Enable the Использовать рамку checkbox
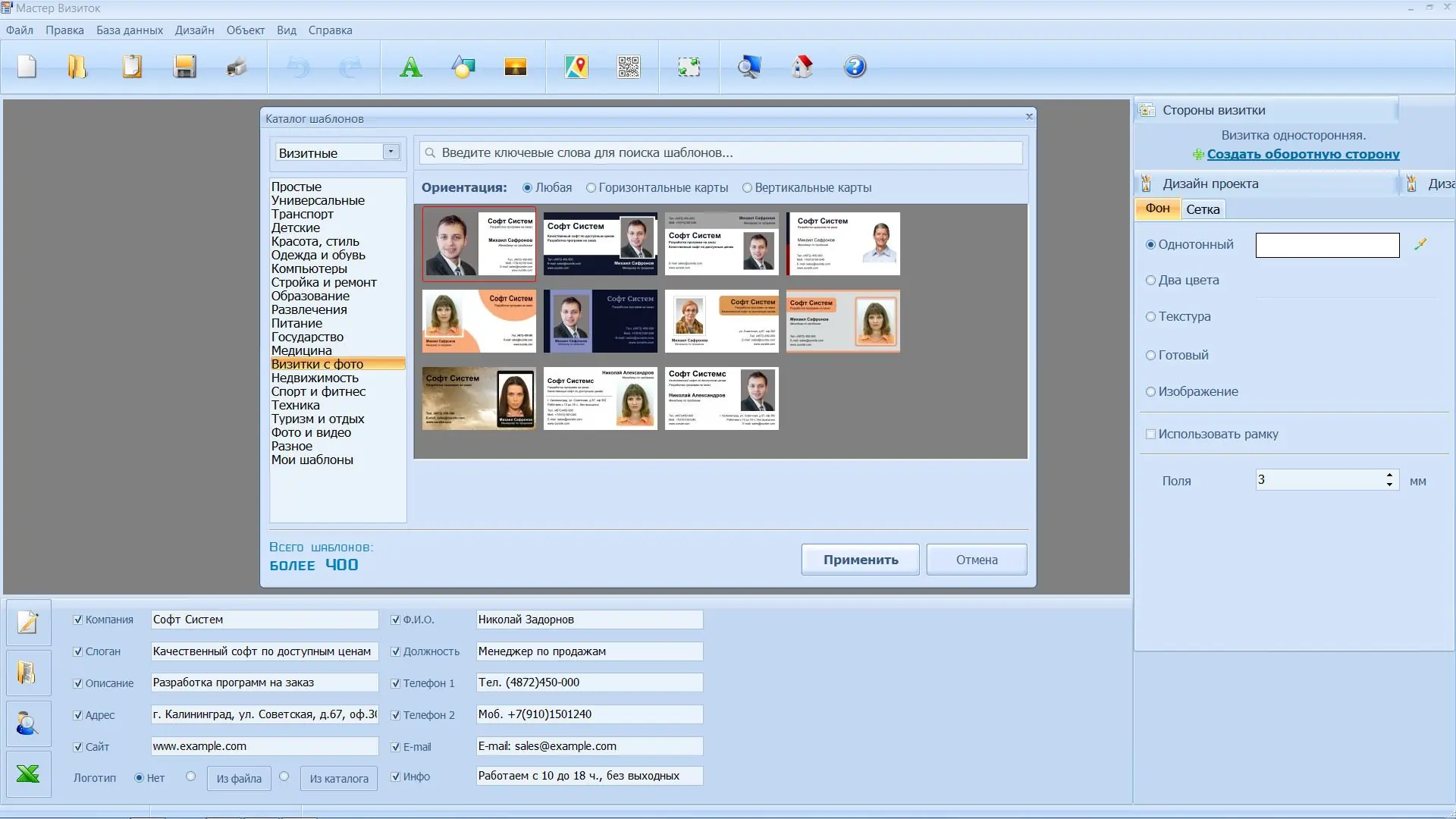Viewport: 1456px width, 819px height. pyautogui.click(x=1150, y=435)
